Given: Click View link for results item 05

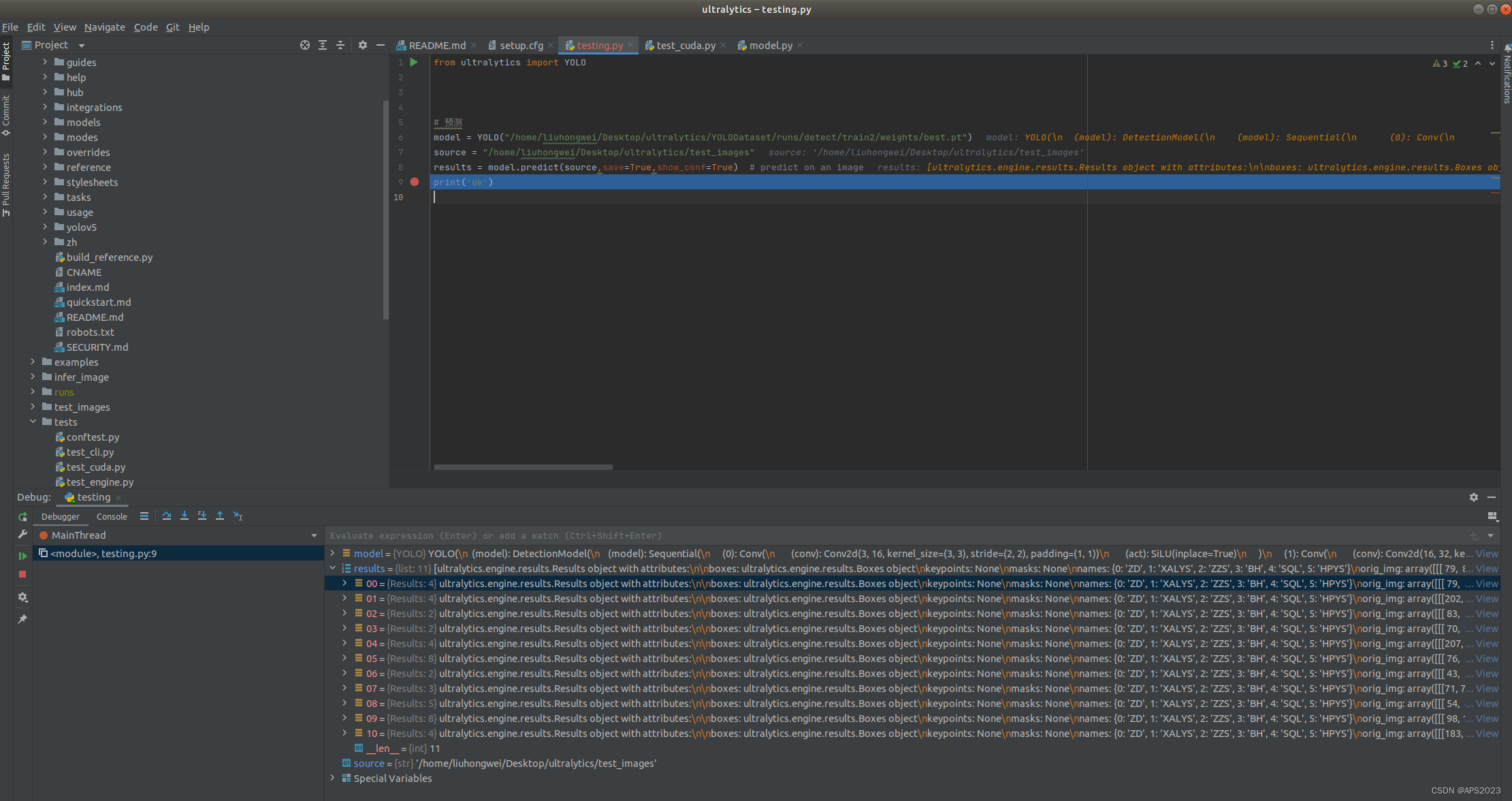Looking at the screenshot, I should (1487, 659).
